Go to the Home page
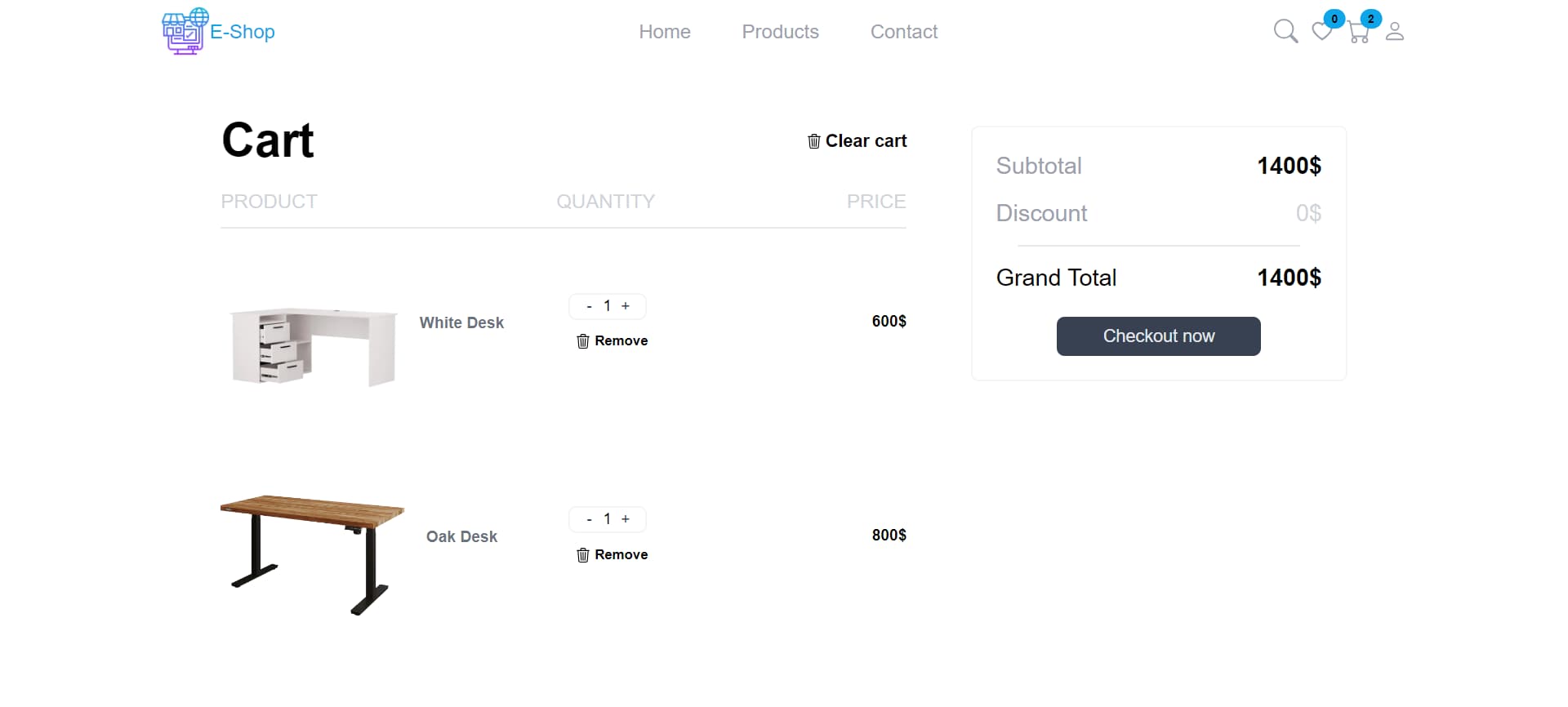This screenshot has height=707, width=1568. [x=664, y=32]
